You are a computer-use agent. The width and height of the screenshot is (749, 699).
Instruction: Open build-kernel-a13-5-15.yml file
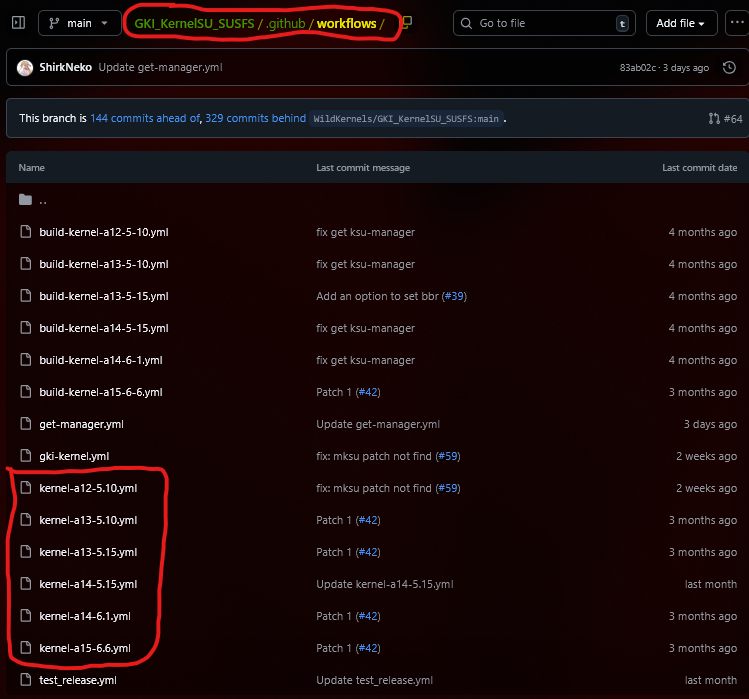point(103,296)
